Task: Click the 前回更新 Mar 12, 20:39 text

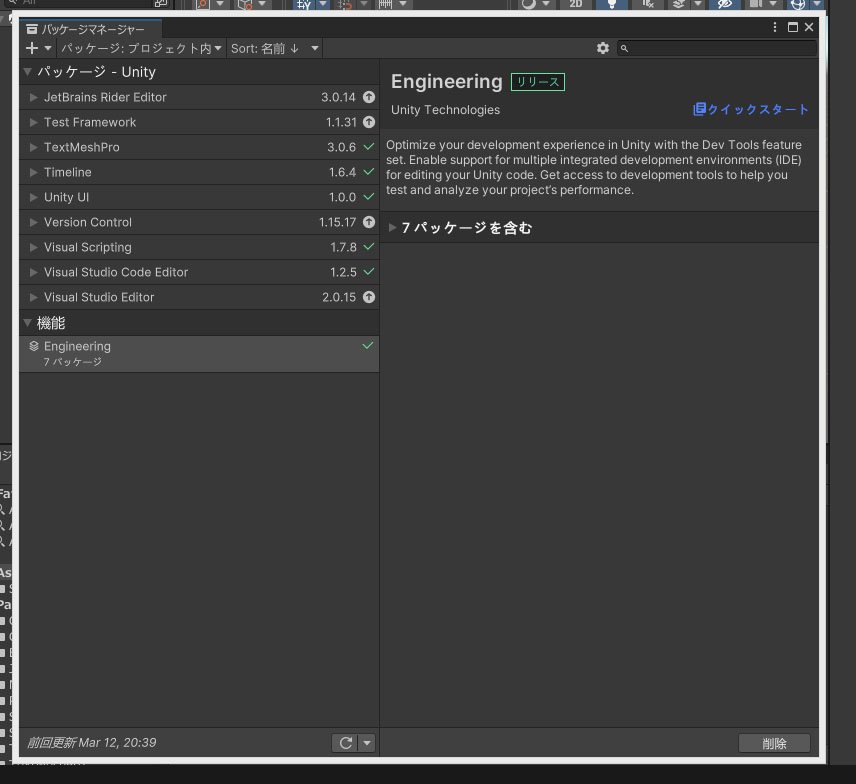Action: coord(92,743)
